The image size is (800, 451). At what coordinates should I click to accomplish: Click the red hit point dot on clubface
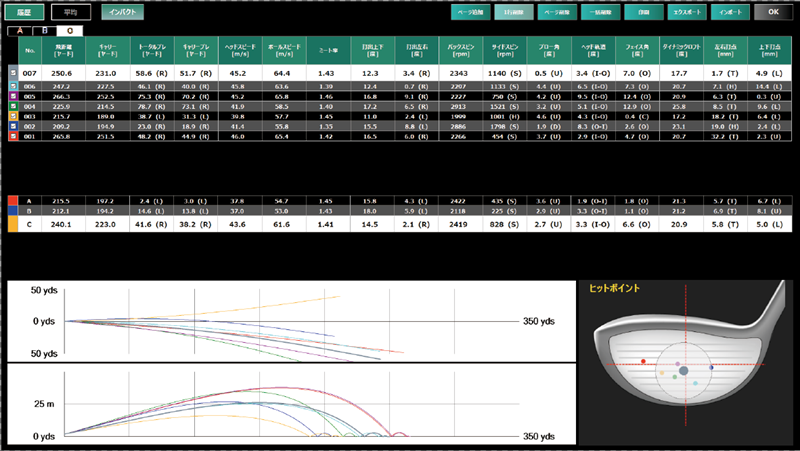tap(643, 360)
